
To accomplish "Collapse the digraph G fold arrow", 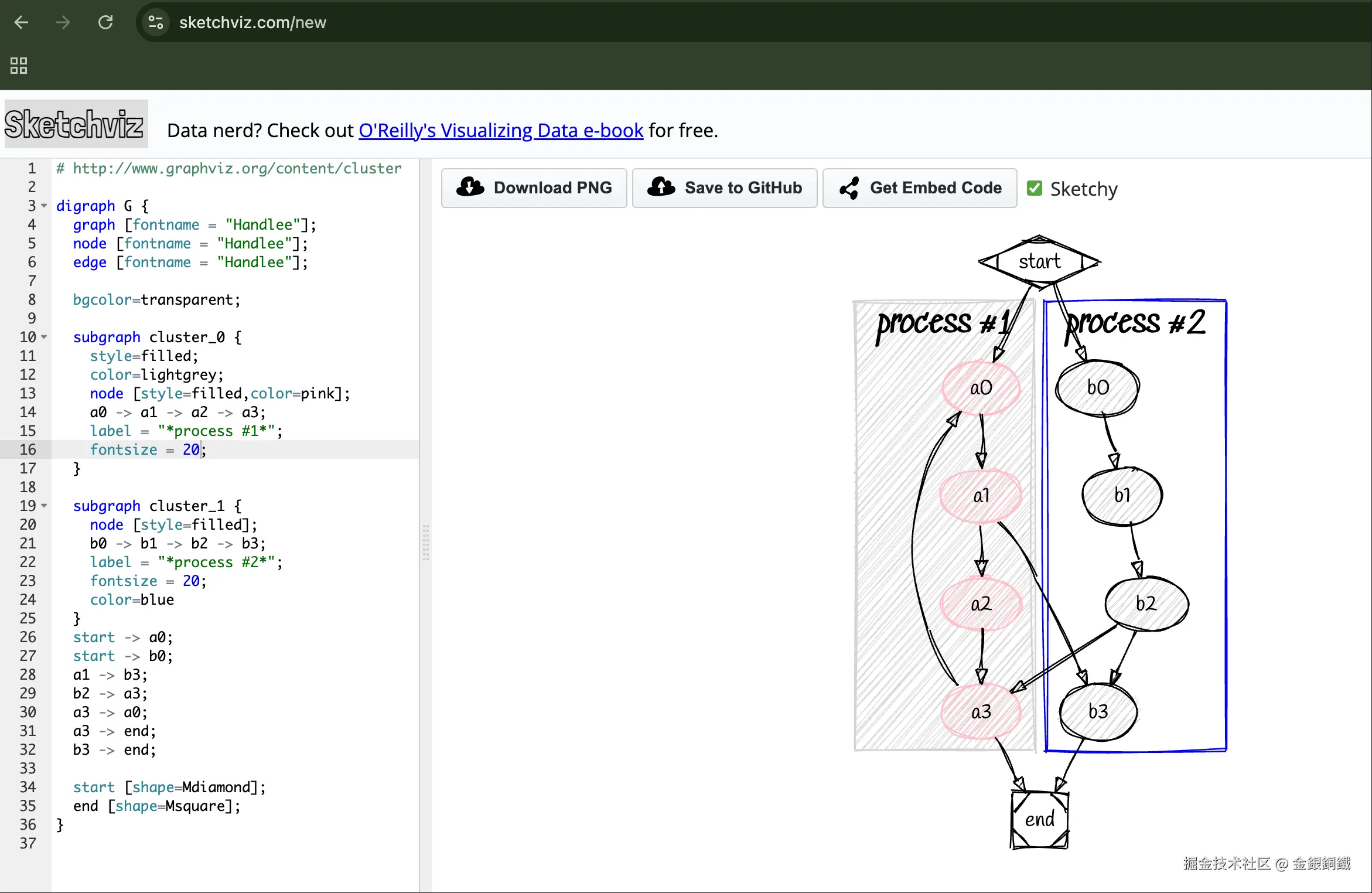I will point(44,206).
